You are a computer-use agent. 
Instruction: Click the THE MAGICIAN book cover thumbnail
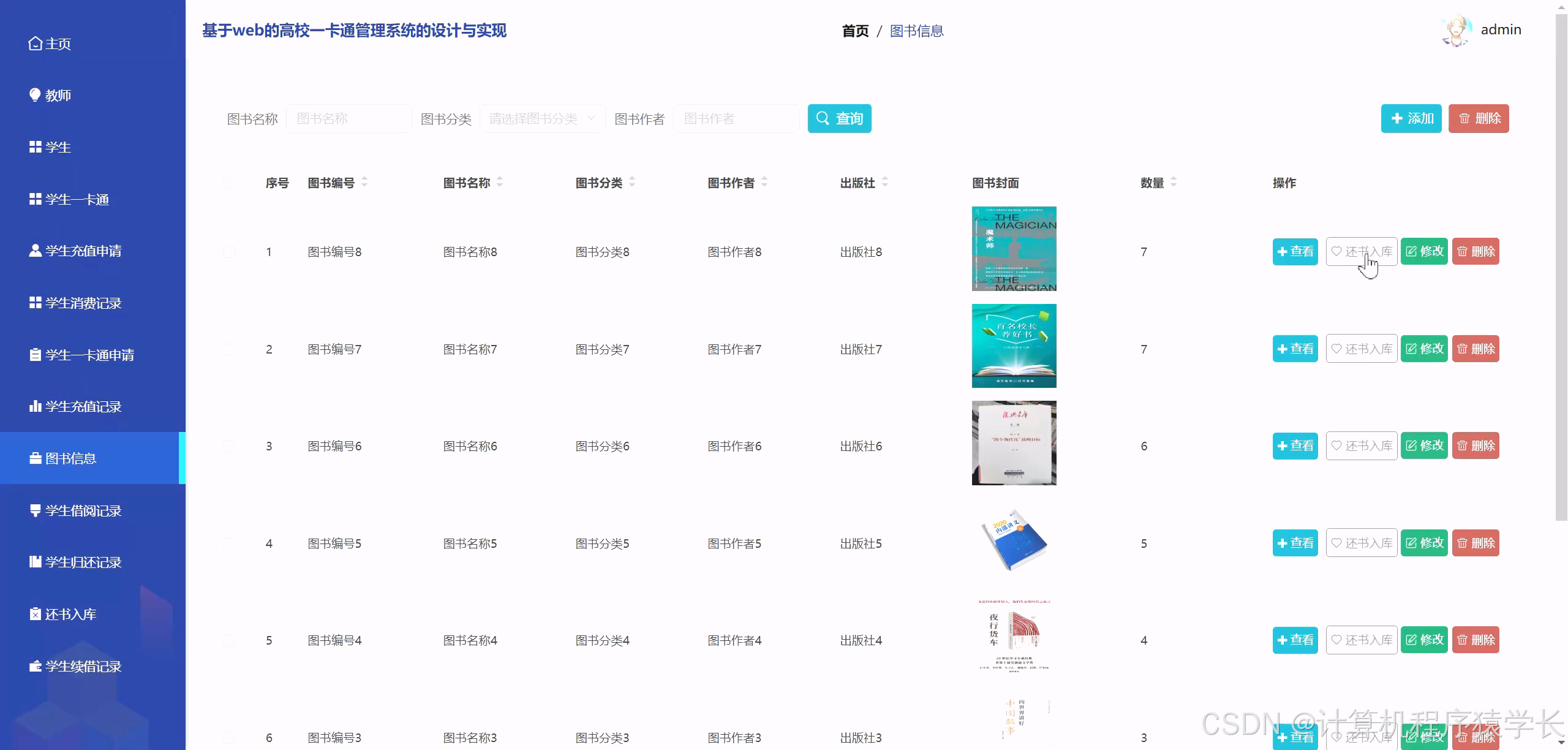pyautogui.click(x=1014, y=249)
